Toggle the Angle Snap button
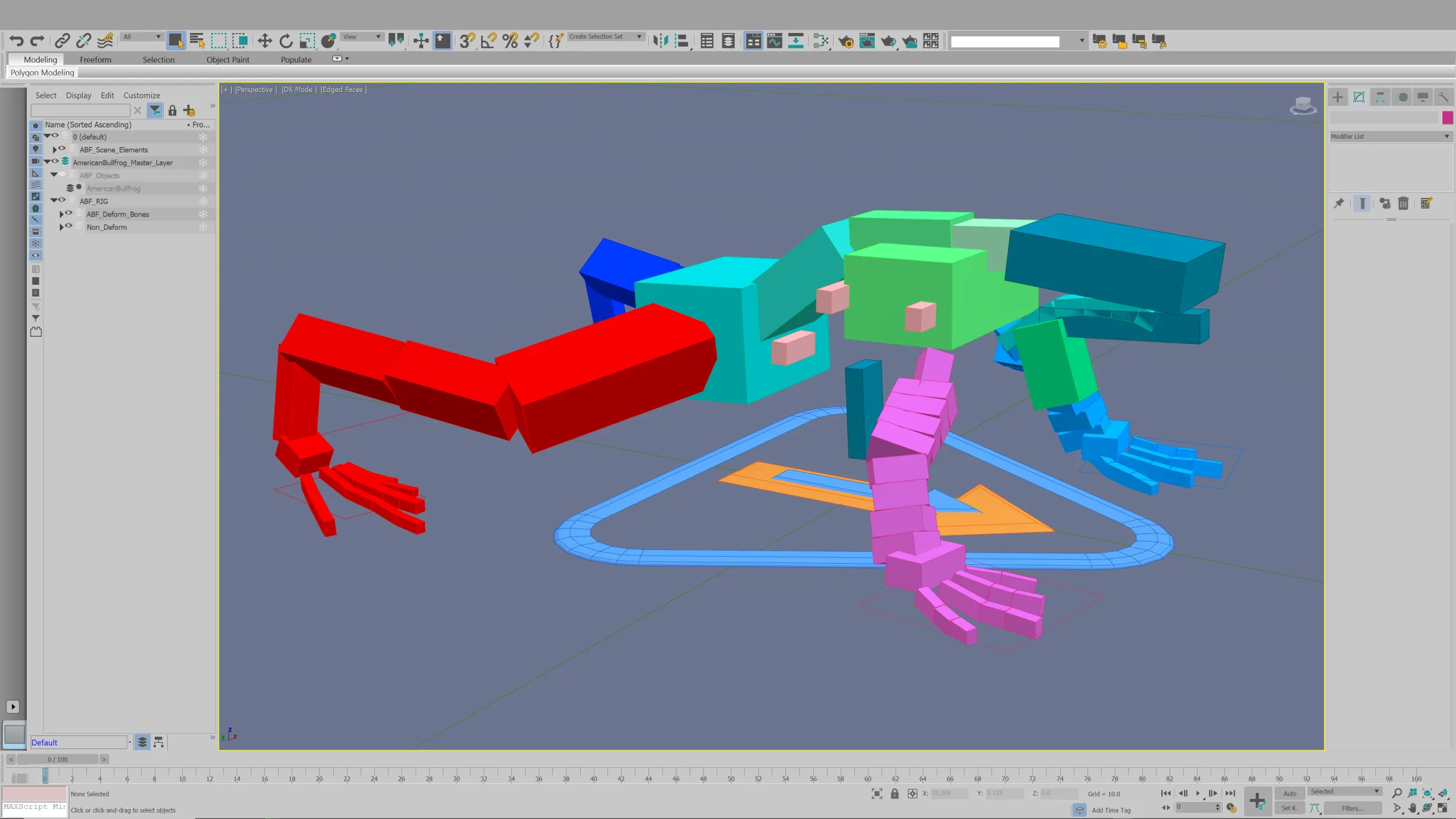Screen dimensions: 1456x819 (489, 40)
